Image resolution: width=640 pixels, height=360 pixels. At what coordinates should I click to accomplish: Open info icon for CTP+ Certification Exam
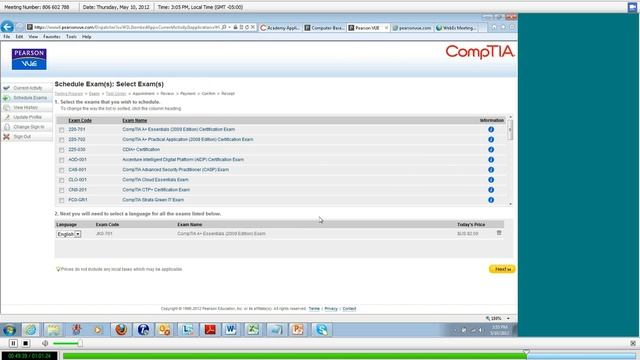(491, 190)
